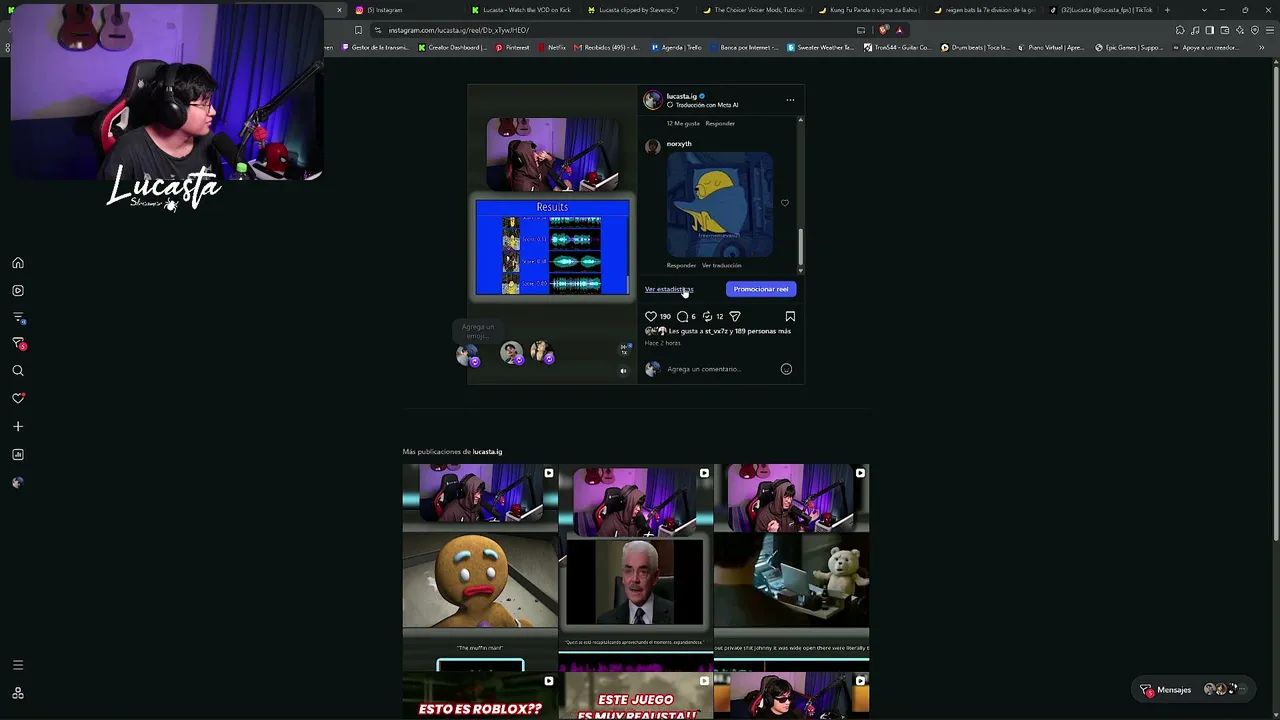Like norxyth's comment
This screenshot has height=720, width=1280.
(785, 203)
